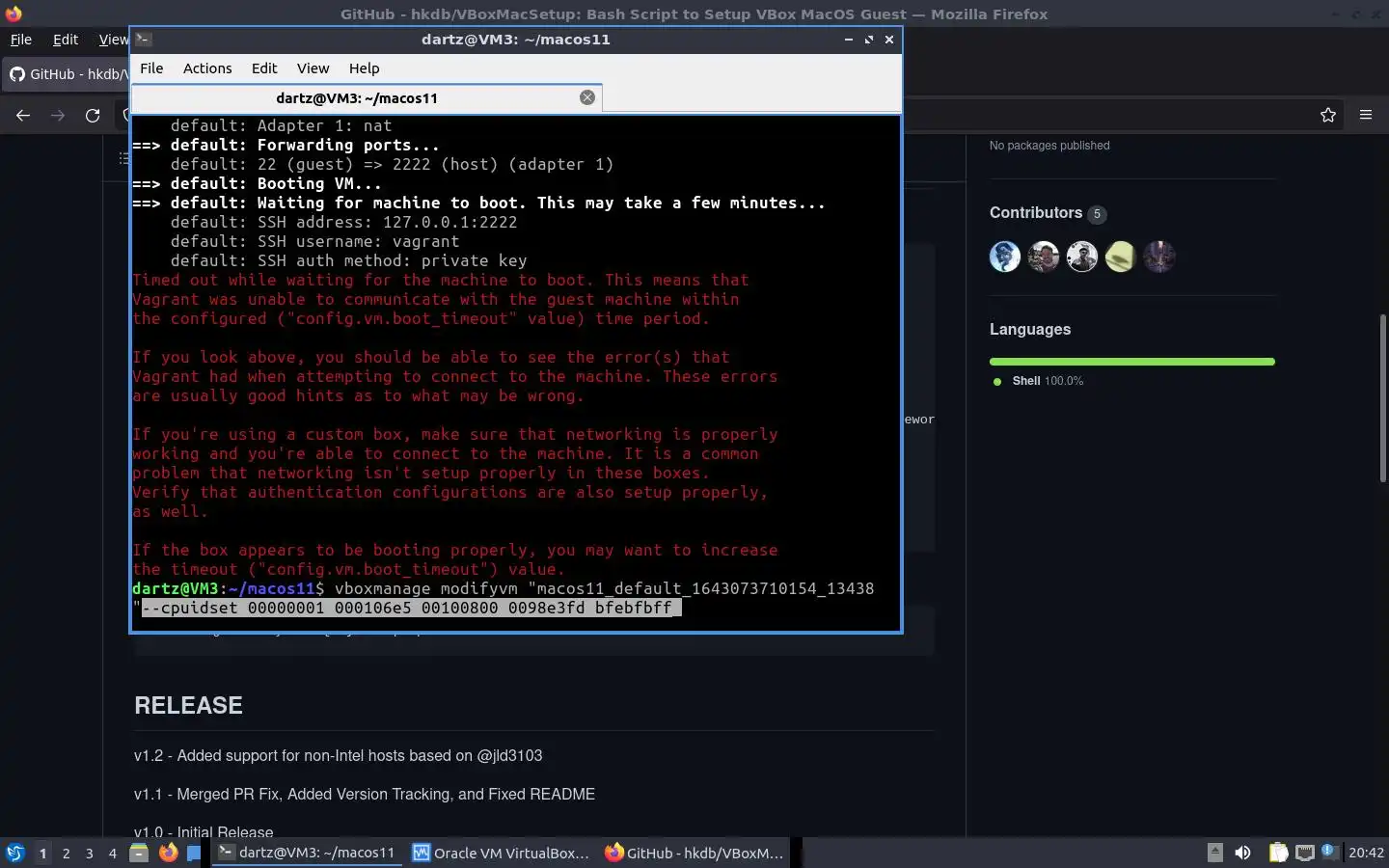Click the Firefox logo in the window title bar

point(14,14)
